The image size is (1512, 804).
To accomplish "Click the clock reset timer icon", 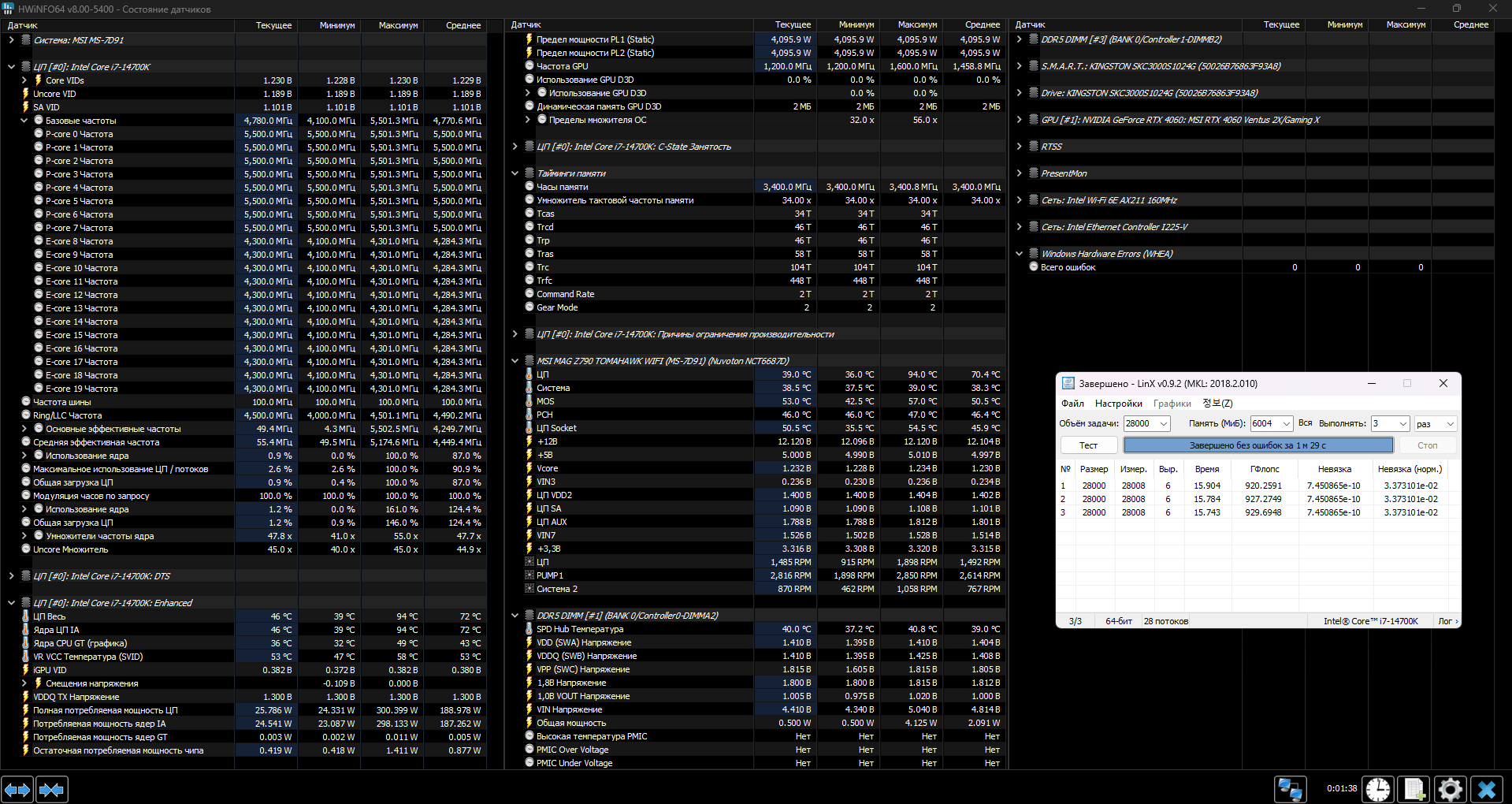I will (x=1378, y=789).
